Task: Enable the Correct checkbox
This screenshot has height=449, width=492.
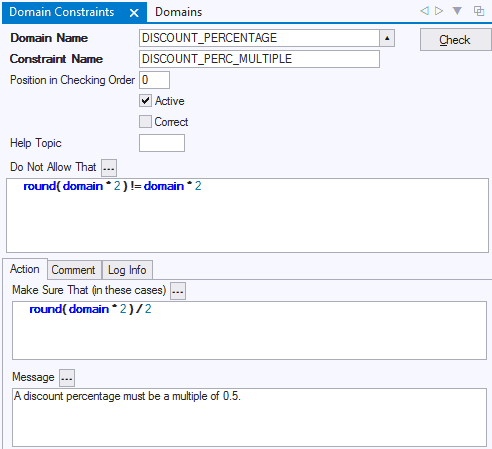Action: [145, 122]
